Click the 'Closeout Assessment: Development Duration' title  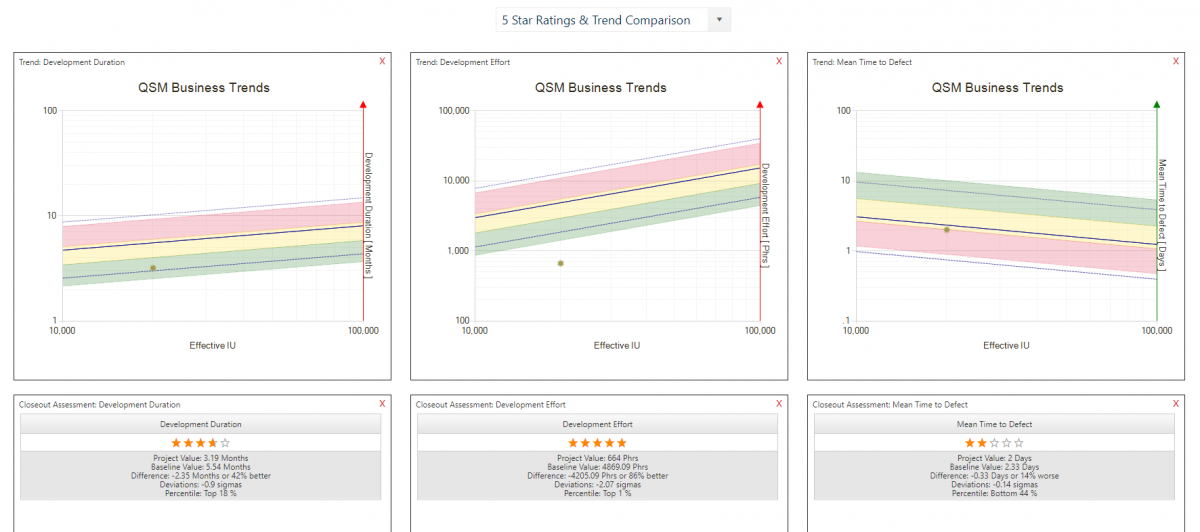tap(100, 405)
